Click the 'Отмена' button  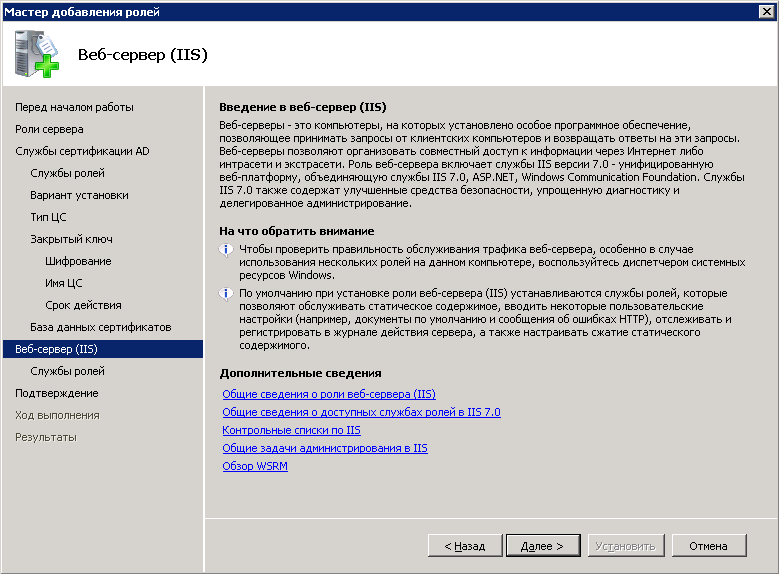708,546
